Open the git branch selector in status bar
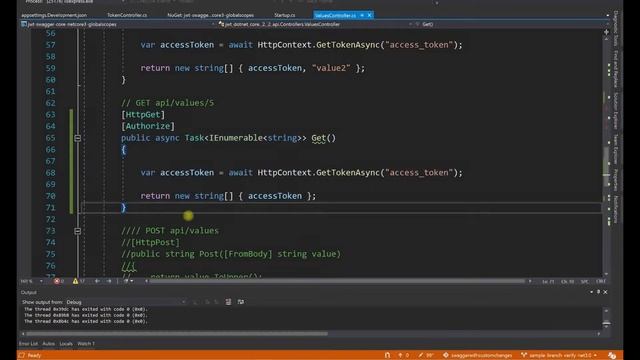Viewport: 640px width, 360px height. pyautogui.click(x=559, y=356)
